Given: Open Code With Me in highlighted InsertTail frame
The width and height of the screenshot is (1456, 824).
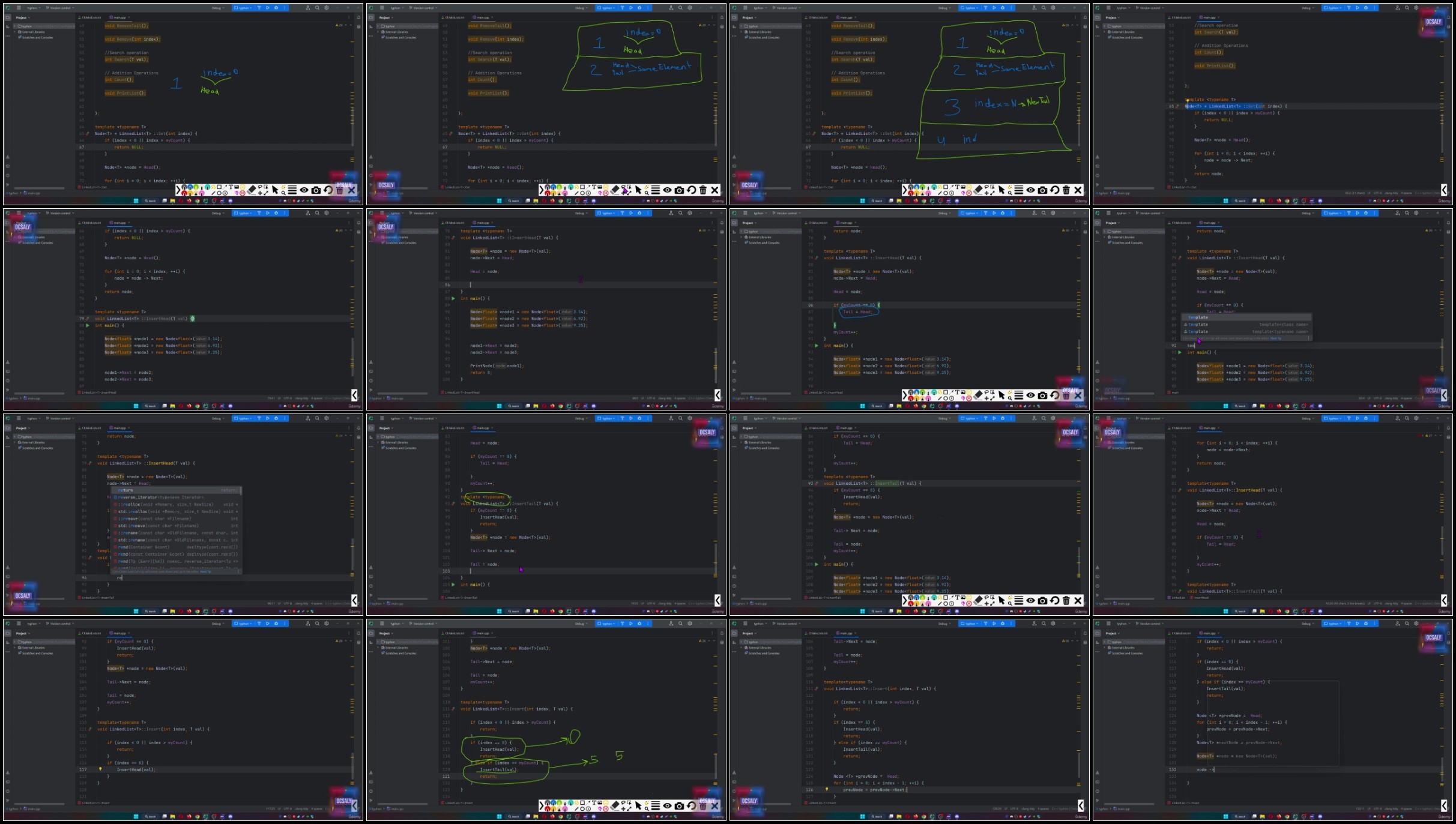Looking at the screenshot, I should coord(1034,418).
